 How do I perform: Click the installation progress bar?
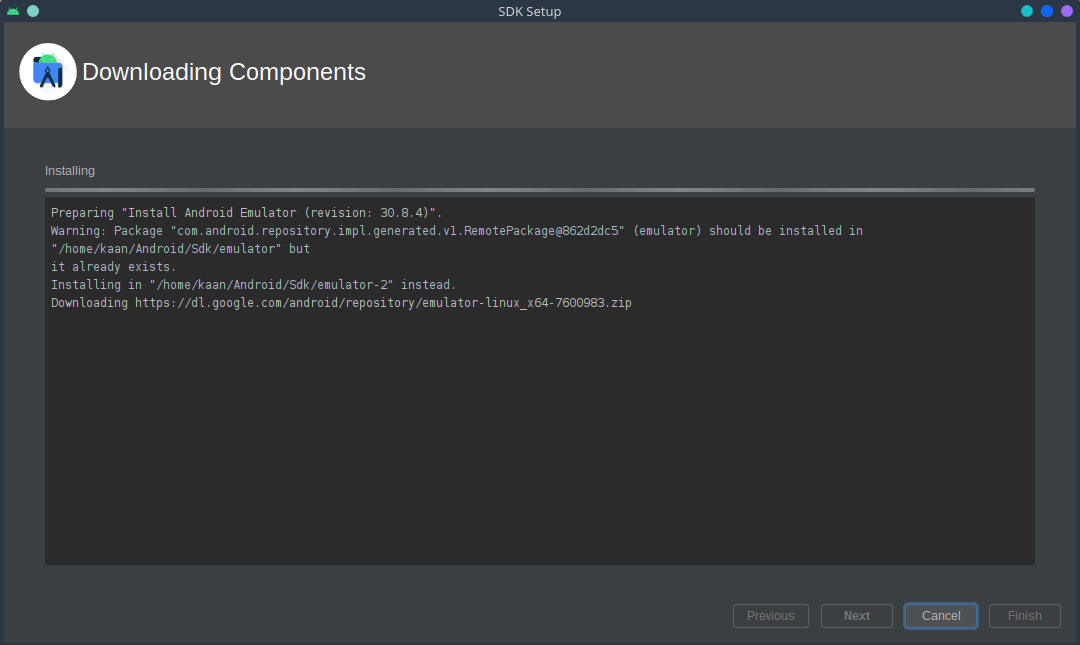tap(540, 189)
